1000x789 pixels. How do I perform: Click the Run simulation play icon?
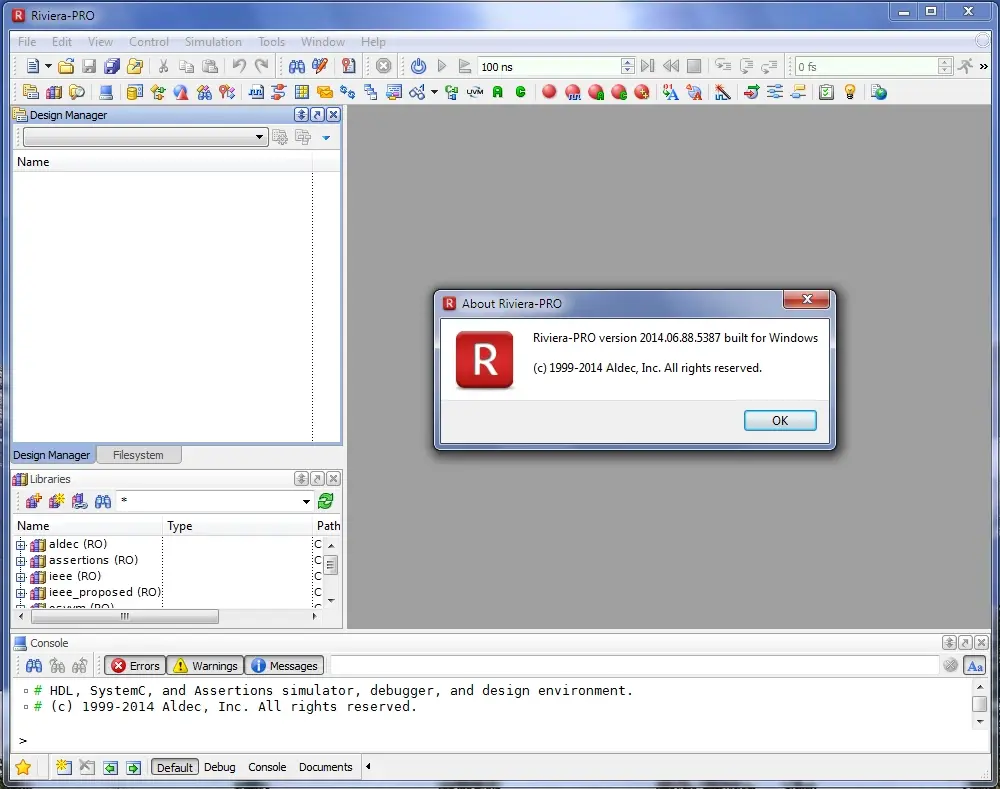click(441, 66)
